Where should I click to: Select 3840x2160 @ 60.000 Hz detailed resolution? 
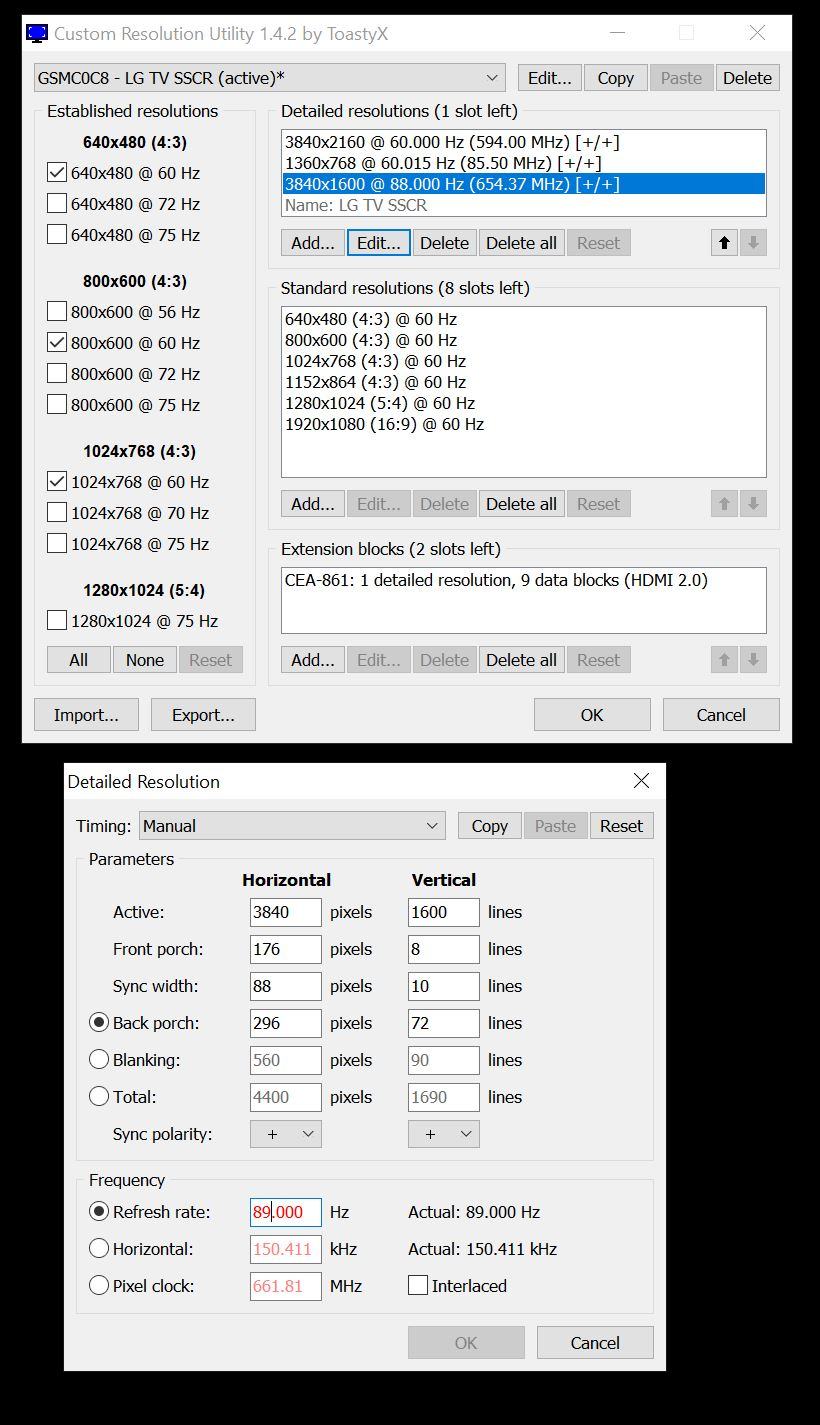tap(524, 142)
